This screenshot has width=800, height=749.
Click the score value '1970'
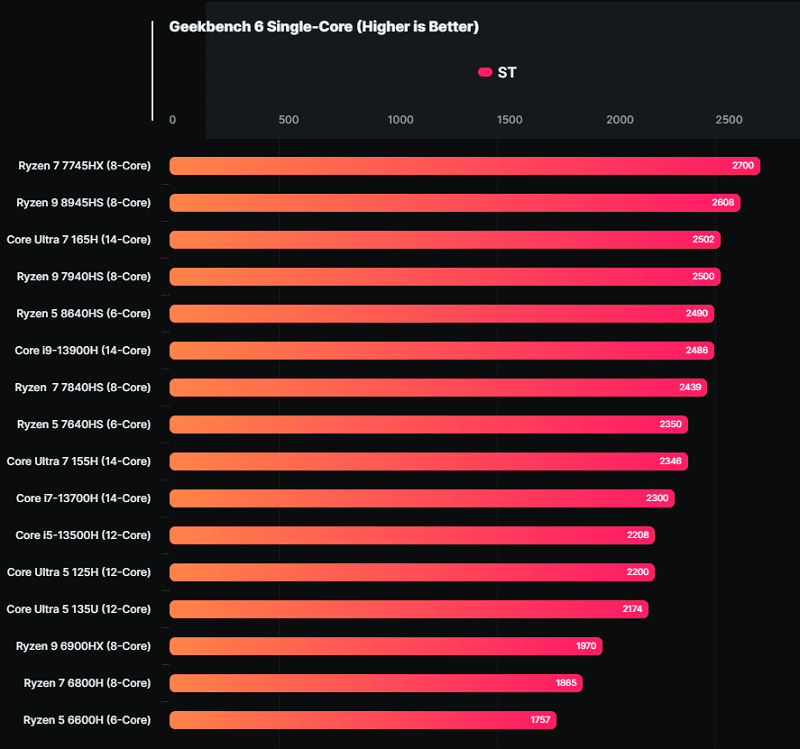(x=586, y=646)
